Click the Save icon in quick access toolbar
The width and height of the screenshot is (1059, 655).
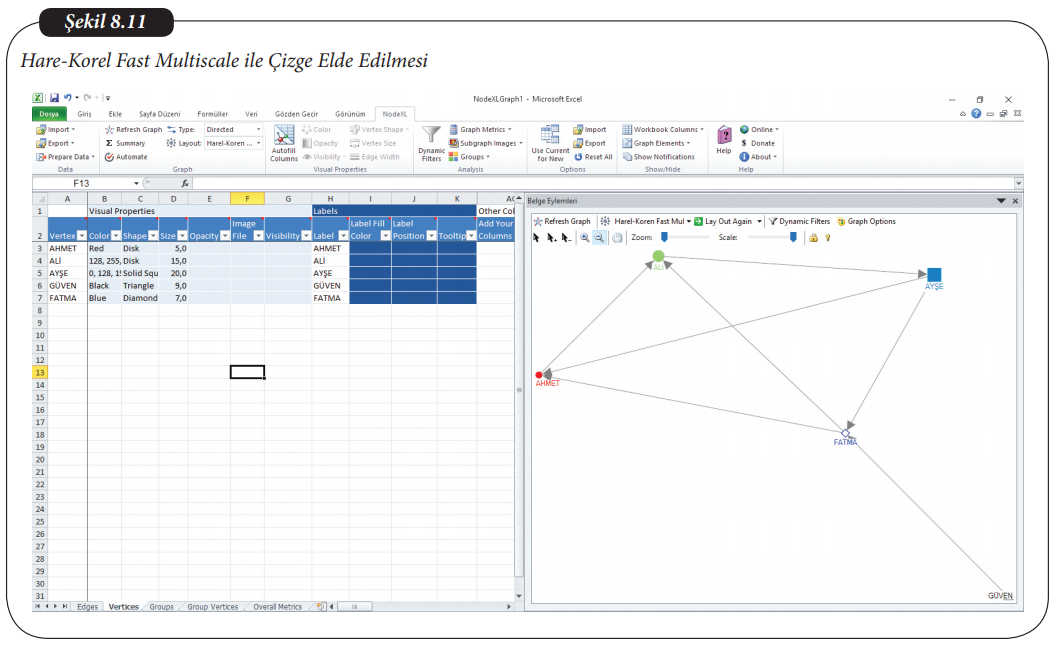tap(54, 98)
